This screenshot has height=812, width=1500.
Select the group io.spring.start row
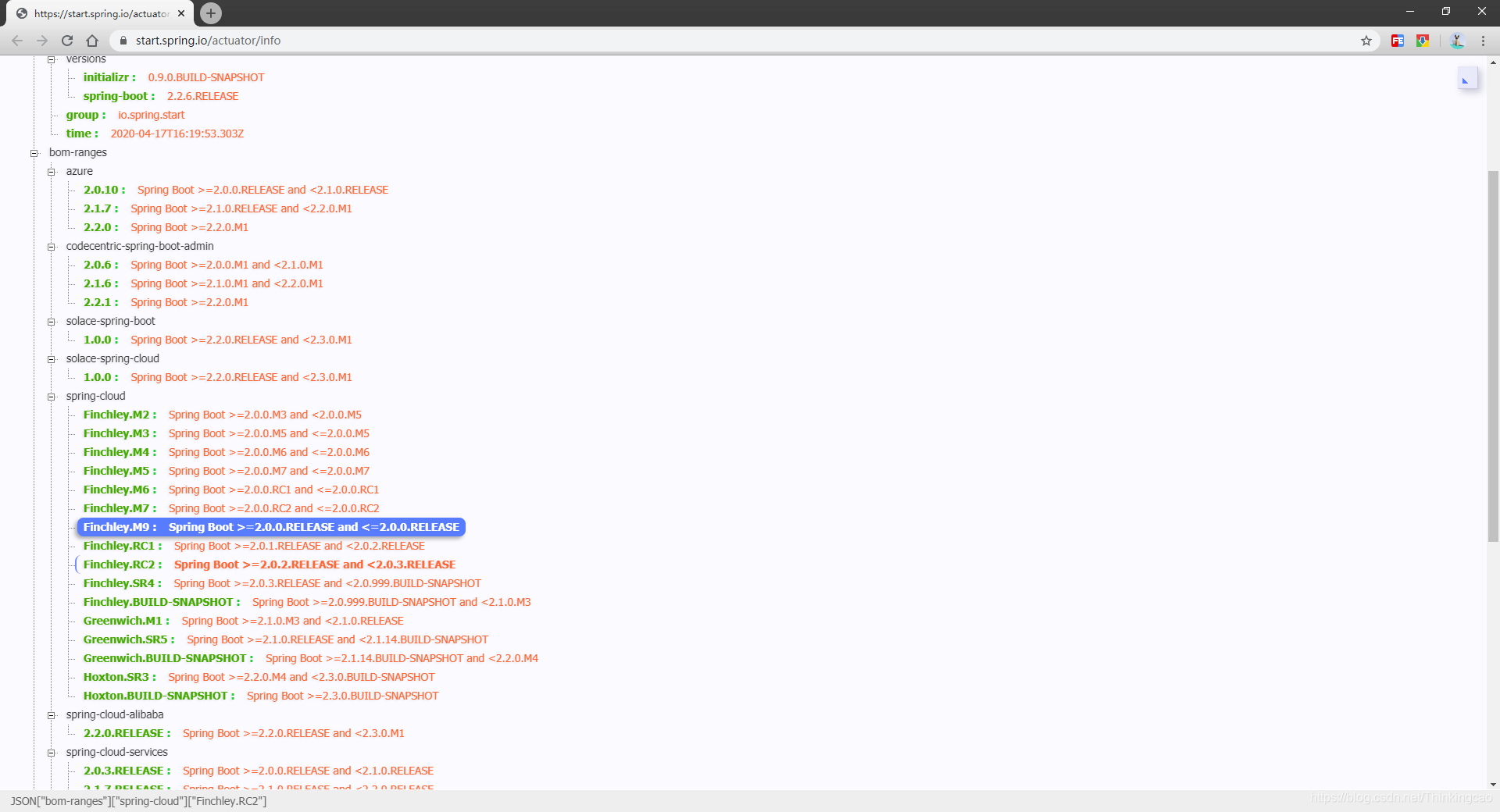pos(125,115)
